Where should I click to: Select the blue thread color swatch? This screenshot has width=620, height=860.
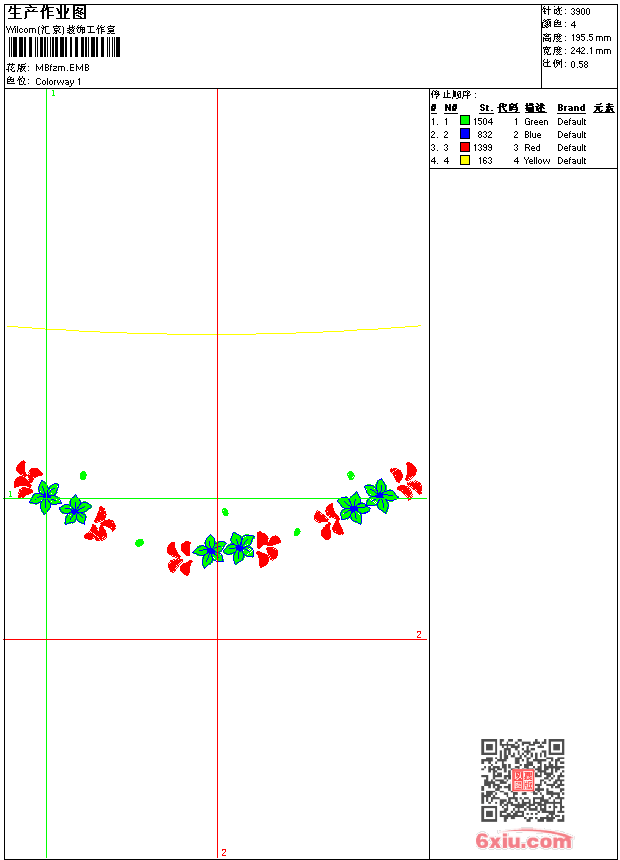pyautogui.click(x=465, y=134)
